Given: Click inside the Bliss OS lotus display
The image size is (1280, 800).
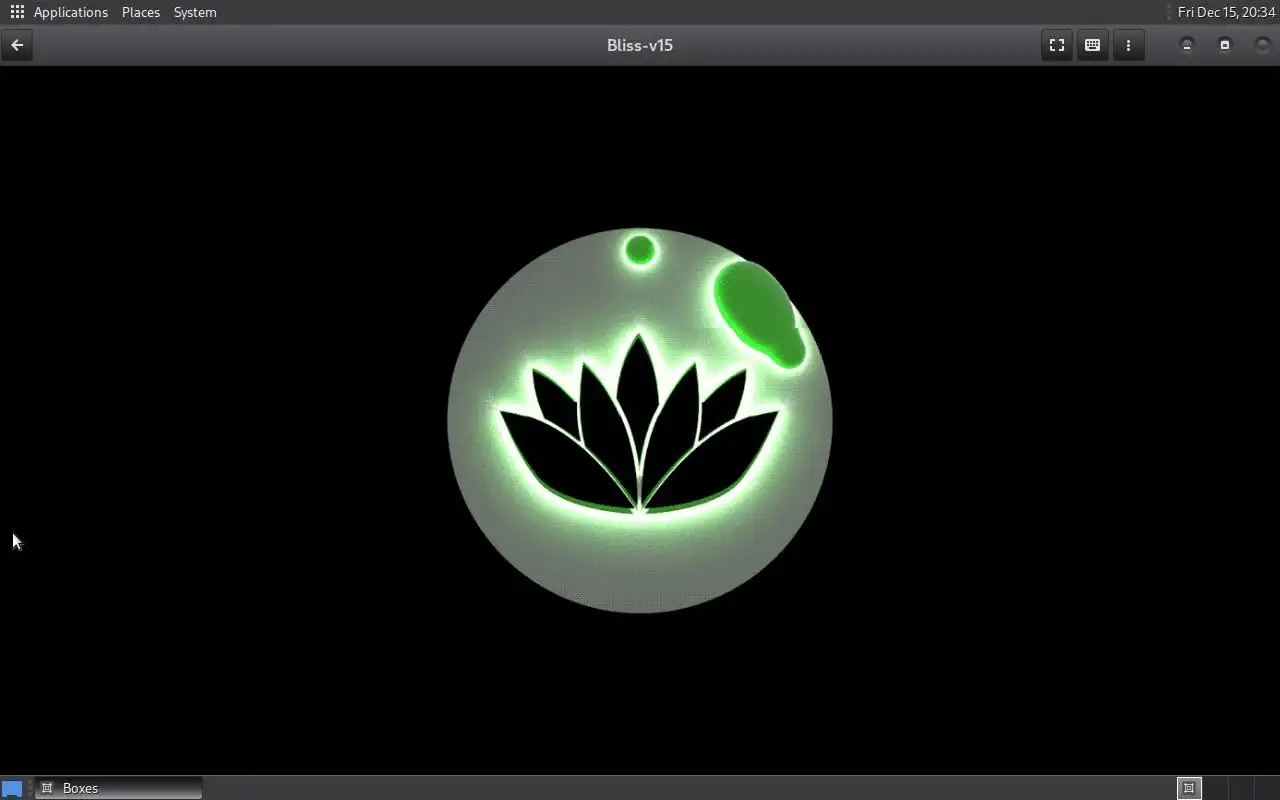Looking at the screenshot, I should click(640, 420).
